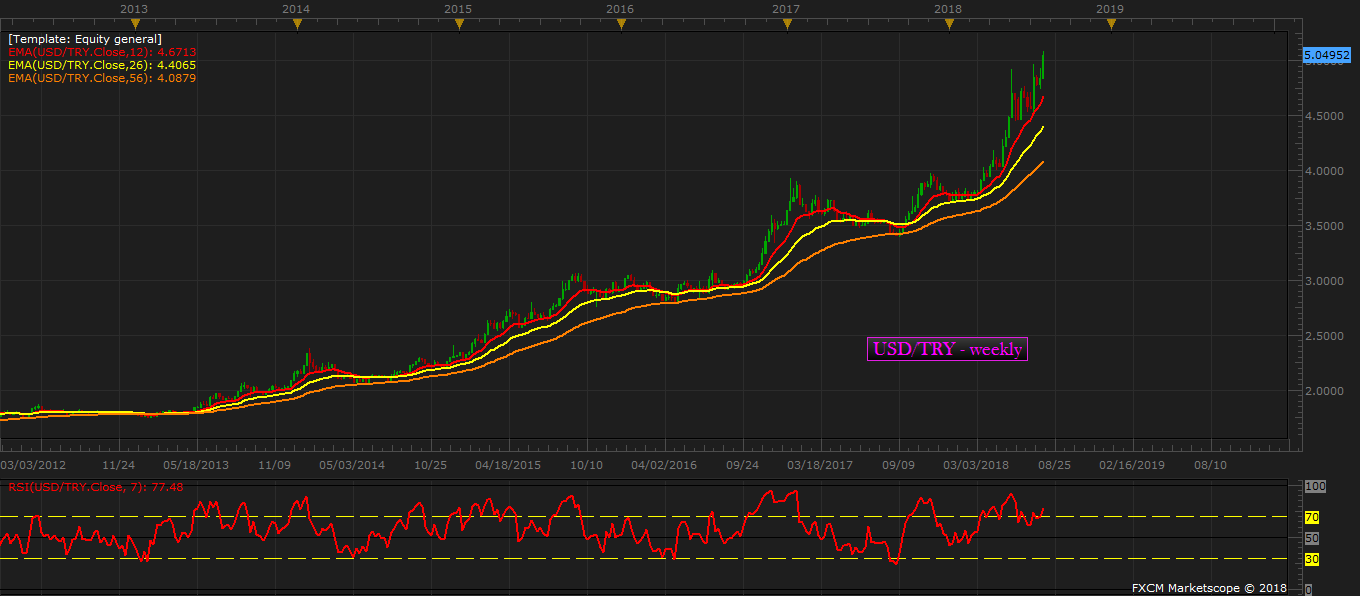1360x596 pixels.
Task: Select the RSI(USD/TRY.Close, 7) indicator label
Action: pyautogui.click(x=97, y=487)
